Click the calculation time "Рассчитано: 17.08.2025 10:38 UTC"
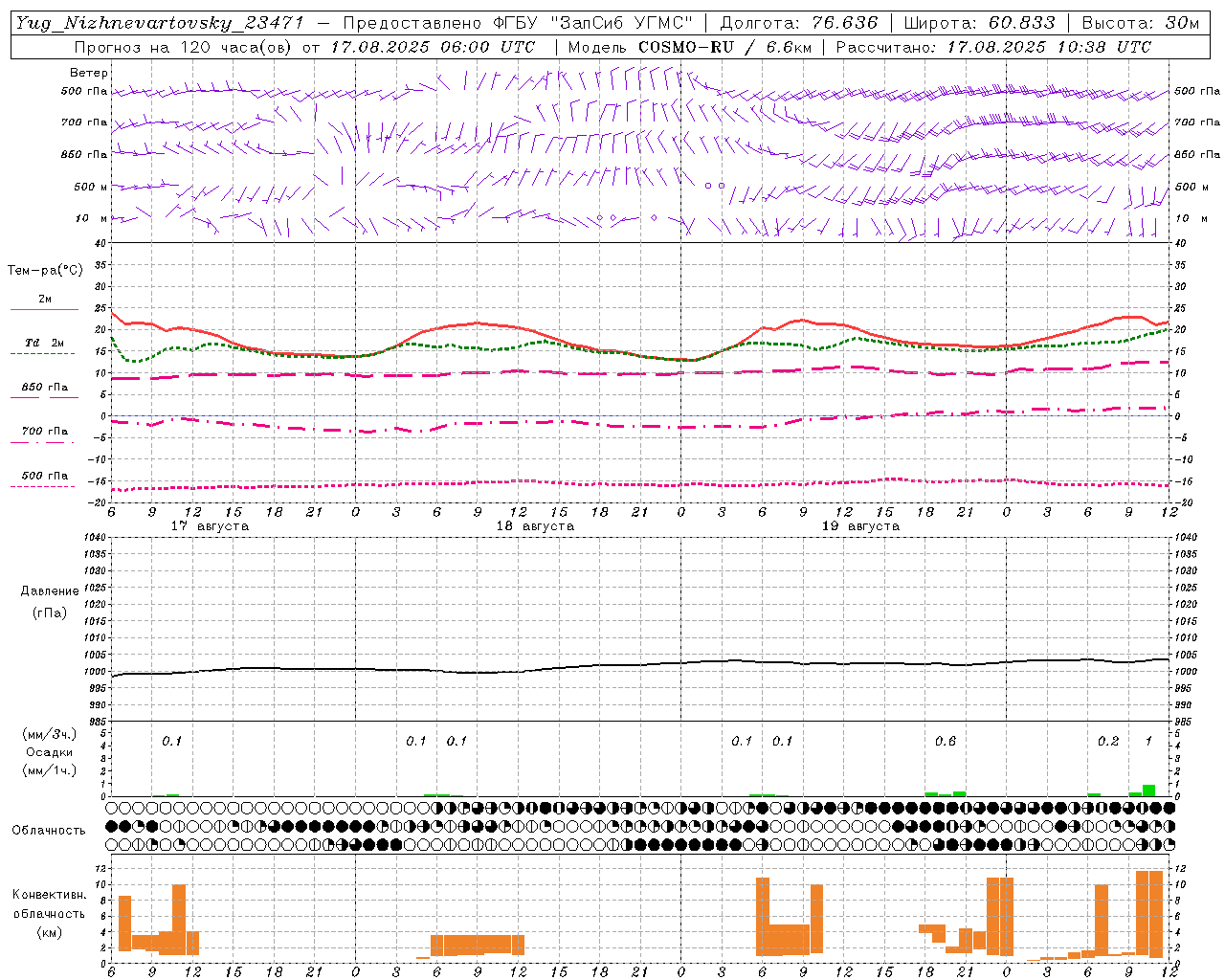This screenshot has width=1225, height=980. point(993,47)
